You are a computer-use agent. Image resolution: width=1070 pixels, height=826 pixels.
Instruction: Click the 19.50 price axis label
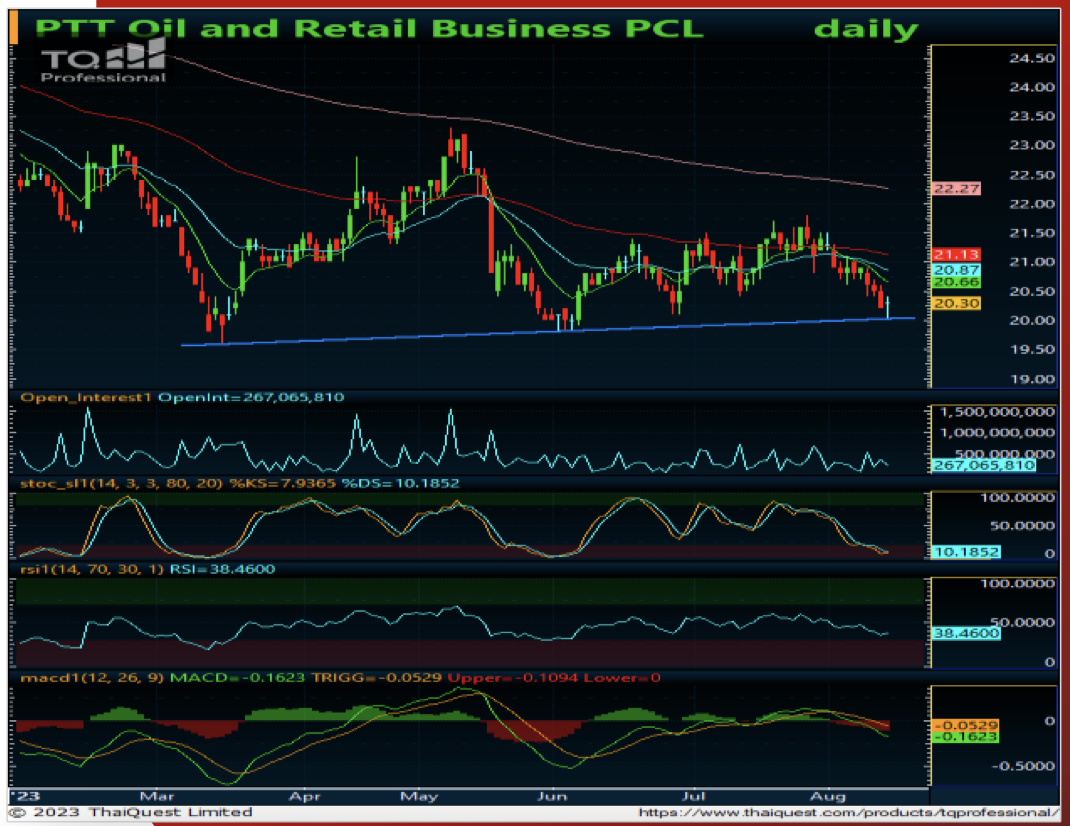pyautogui.click(x=1032, y=350)
